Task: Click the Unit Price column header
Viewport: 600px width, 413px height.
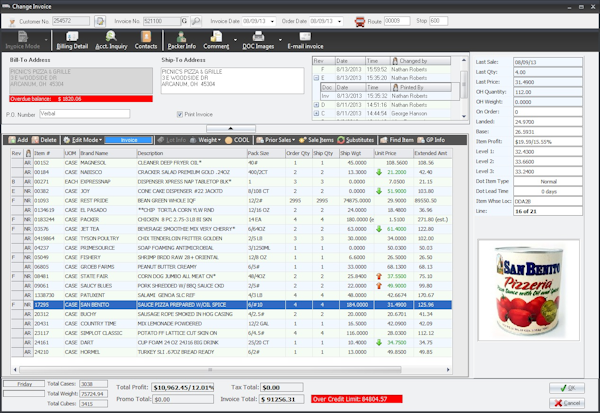Action: click(393, 153)
